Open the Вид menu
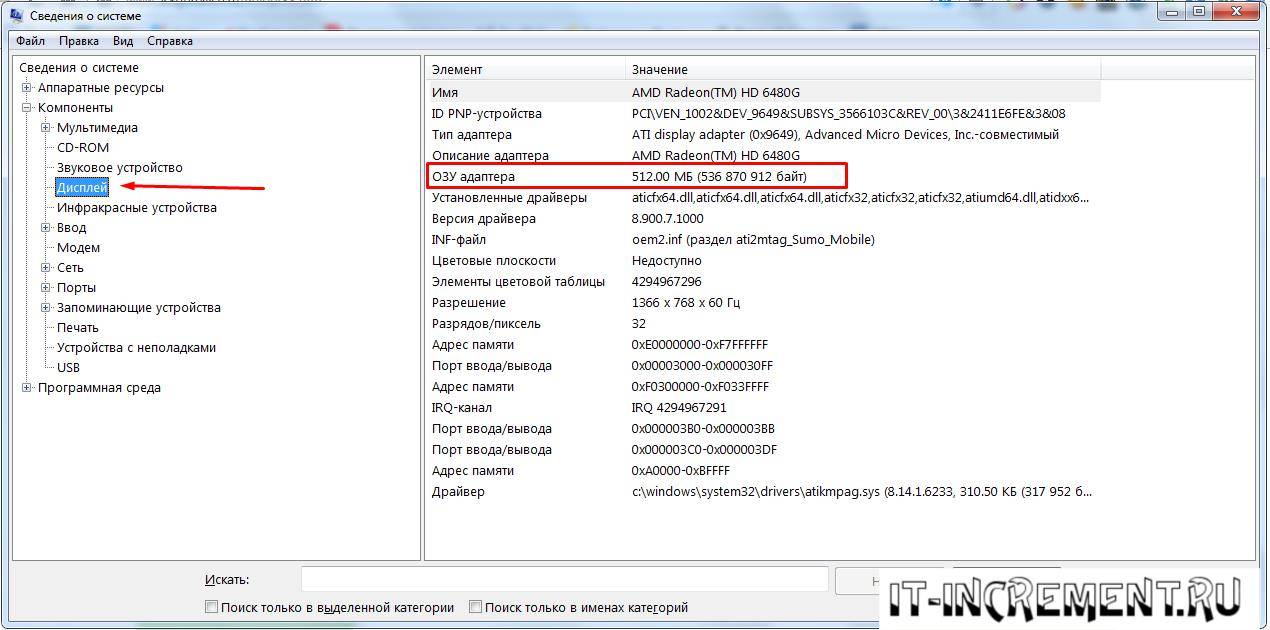1270x630 pixels. [123, 41]
